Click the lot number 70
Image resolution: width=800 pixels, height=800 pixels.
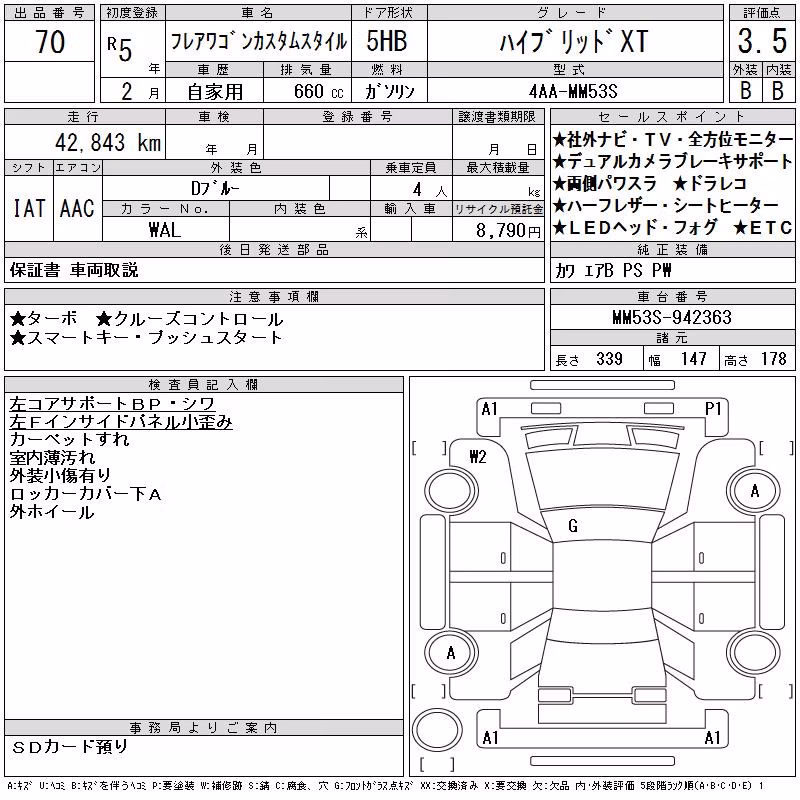point(50,42)
